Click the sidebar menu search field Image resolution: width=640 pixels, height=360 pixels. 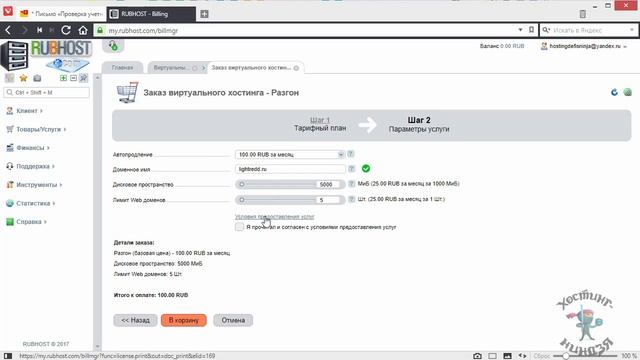[46, 93]
